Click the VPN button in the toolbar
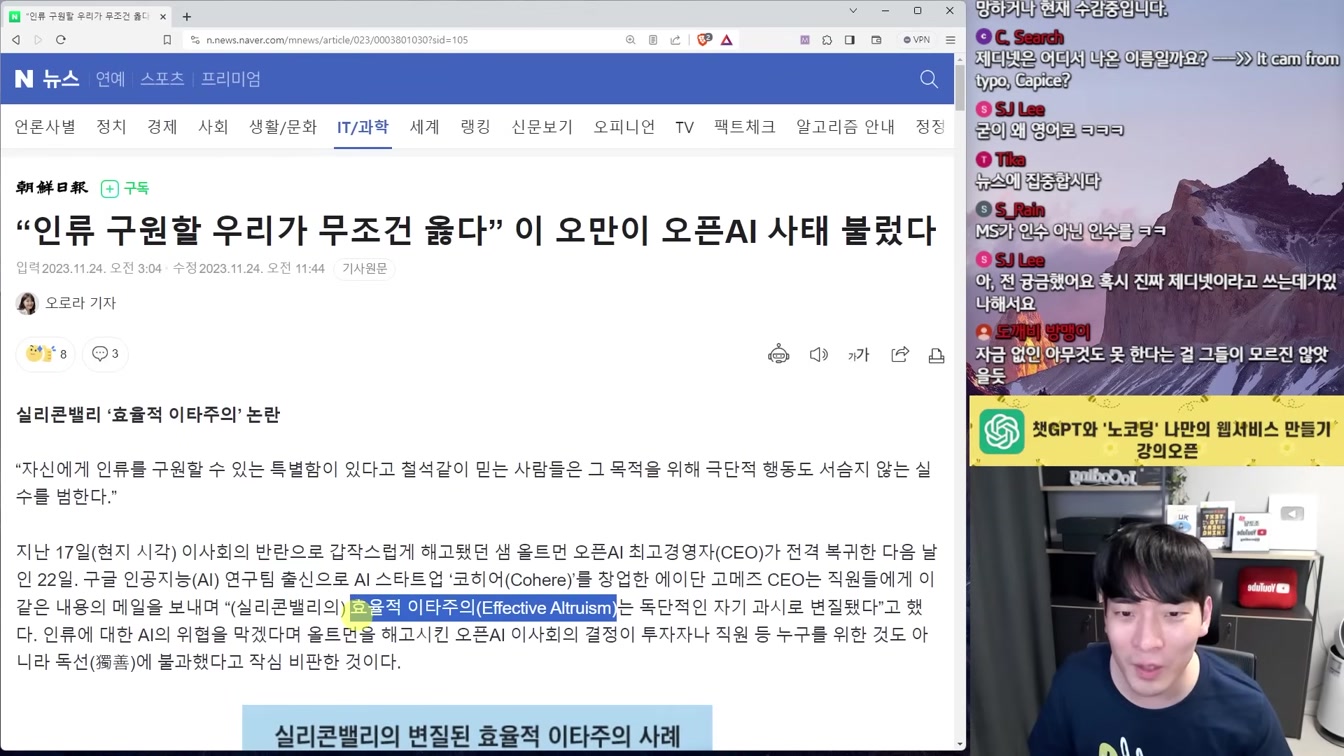This screenshot has width=1344, height=756. coord(917,40)
